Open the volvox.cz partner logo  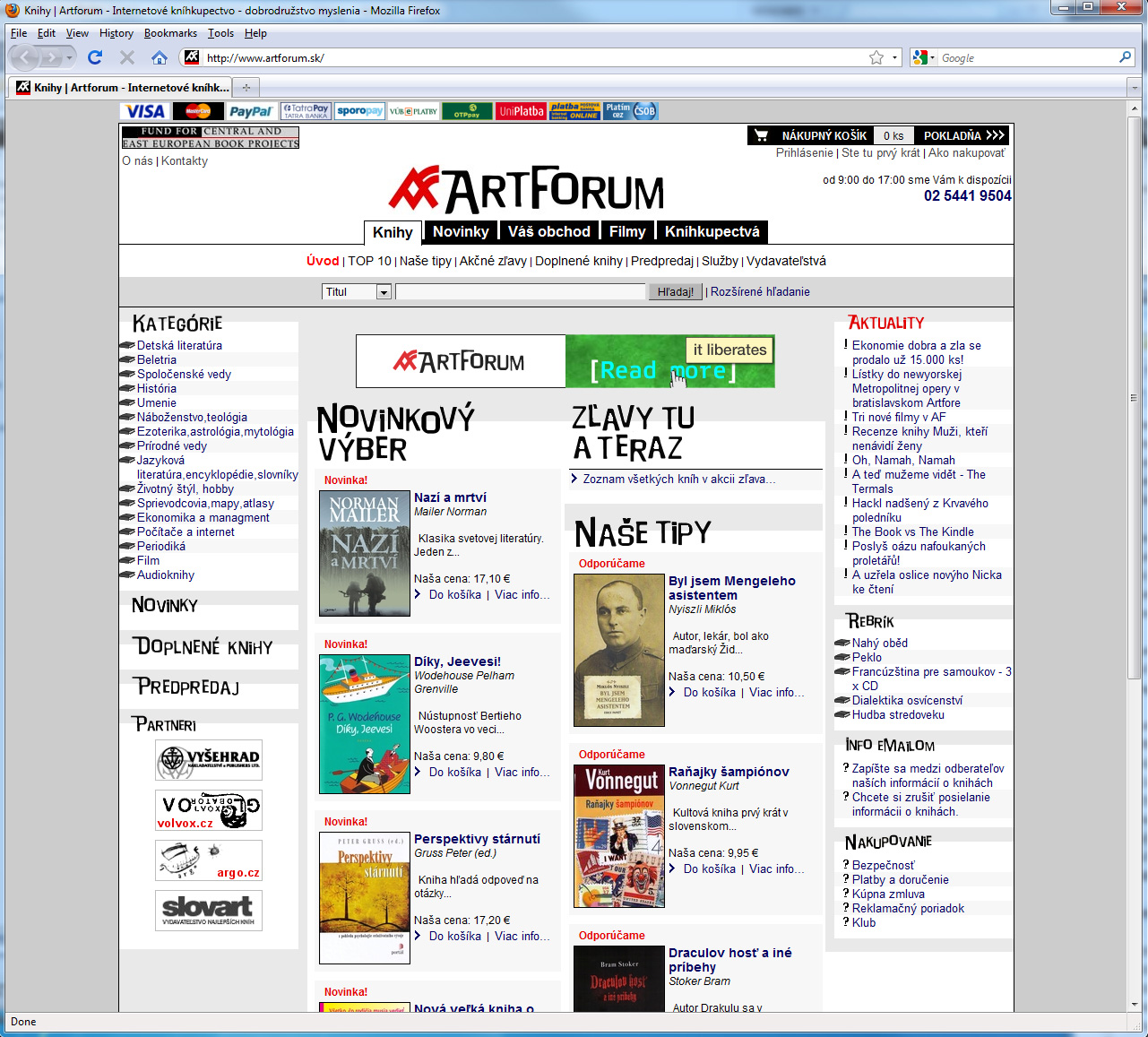209,810
